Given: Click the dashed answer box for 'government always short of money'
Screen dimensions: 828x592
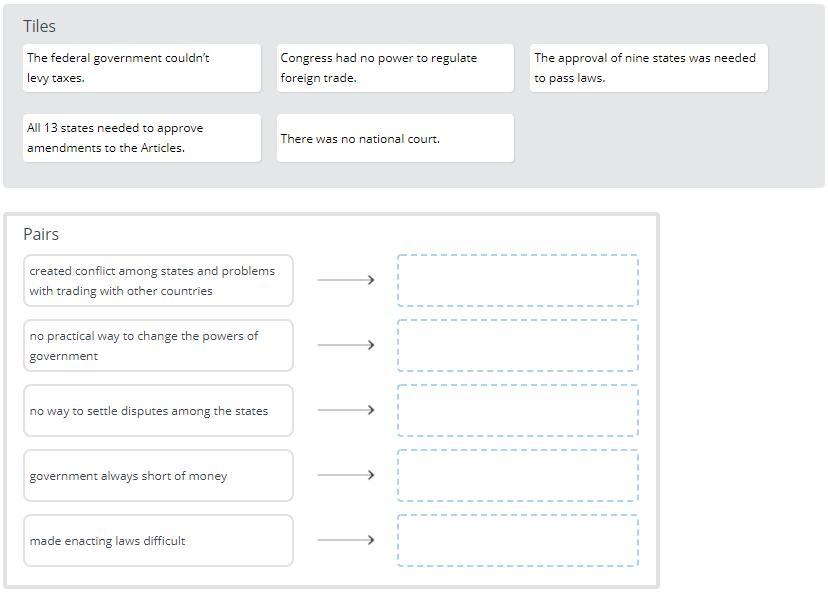Looking at the screenshot, I should [517, 475].
